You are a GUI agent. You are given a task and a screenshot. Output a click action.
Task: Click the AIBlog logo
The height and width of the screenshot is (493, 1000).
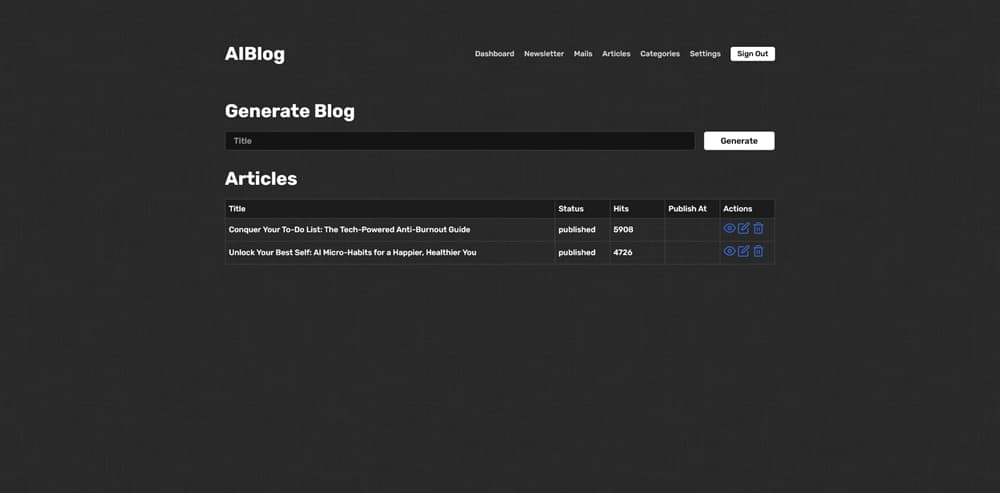pyautogui.click(x=254, y=54)
